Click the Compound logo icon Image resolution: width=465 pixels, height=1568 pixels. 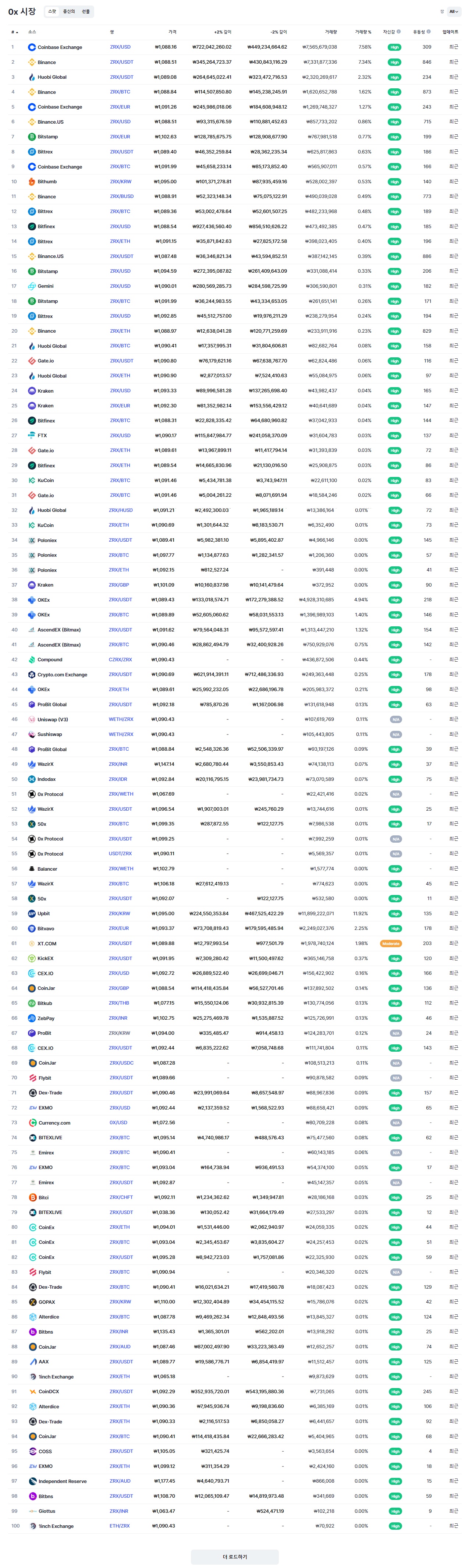pos(32,660)
